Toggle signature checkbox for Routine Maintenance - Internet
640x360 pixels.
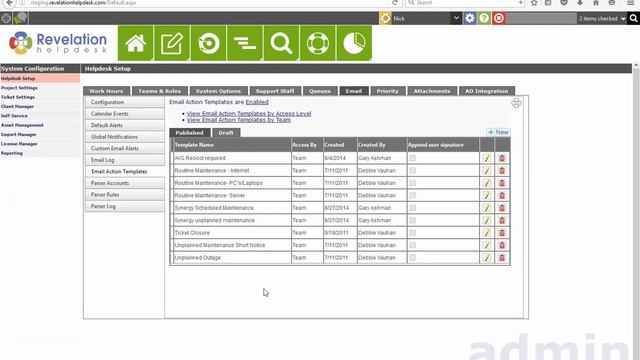(x=413, y=171)
